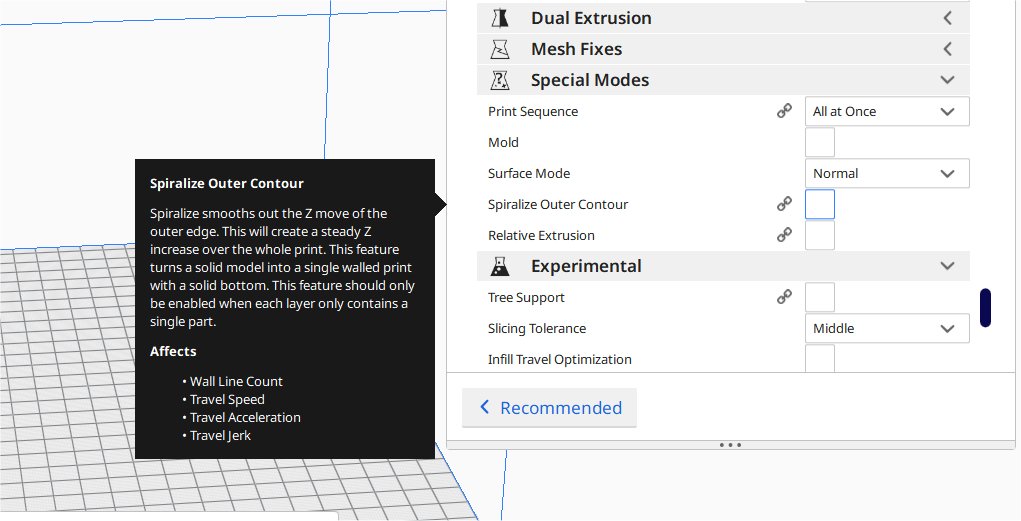
Task: Click the three-dot panel resize handle
Action: (x=730, y=445)
